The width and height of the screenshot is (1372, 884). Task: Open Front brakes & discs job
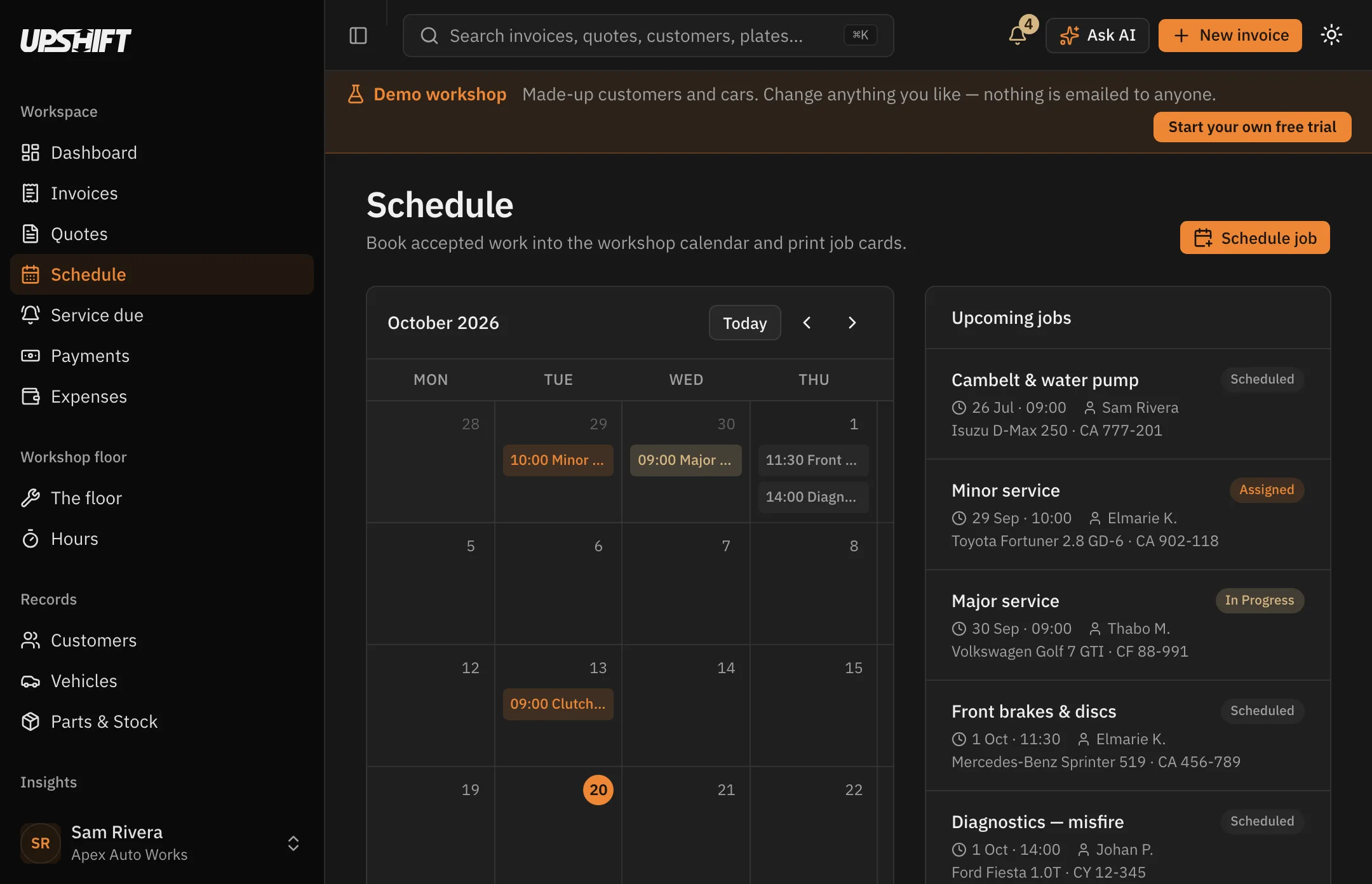pos(1128,735)
